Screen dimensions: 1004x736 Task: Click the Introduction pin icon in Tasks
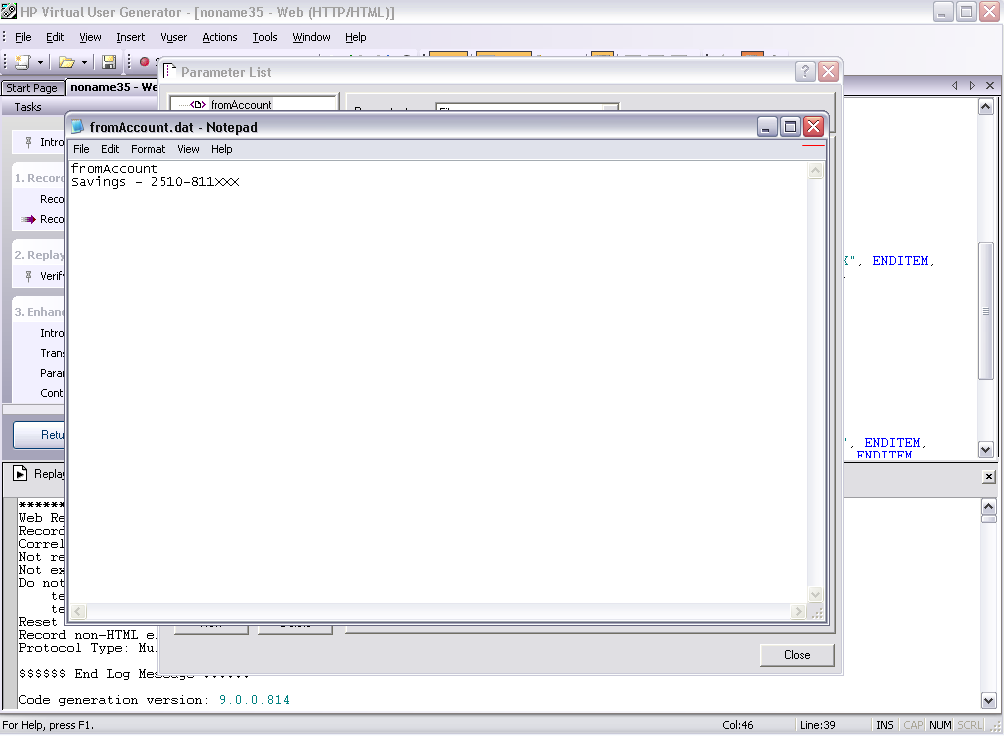pyautogui.click(x=28, y=142)
